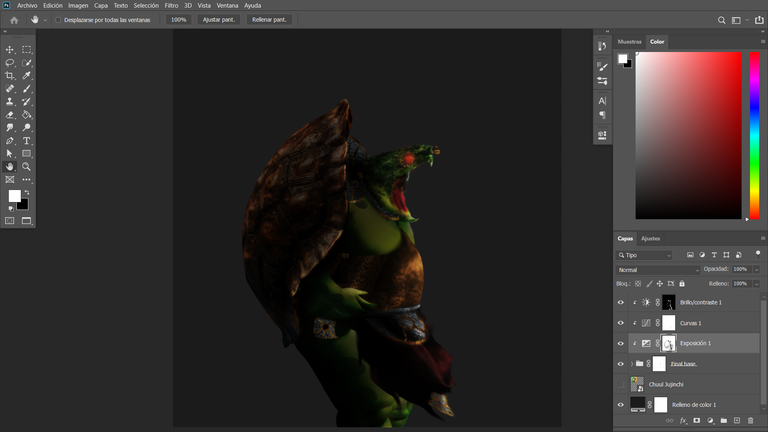Select the Brush tool

click(x=26, y=89)
